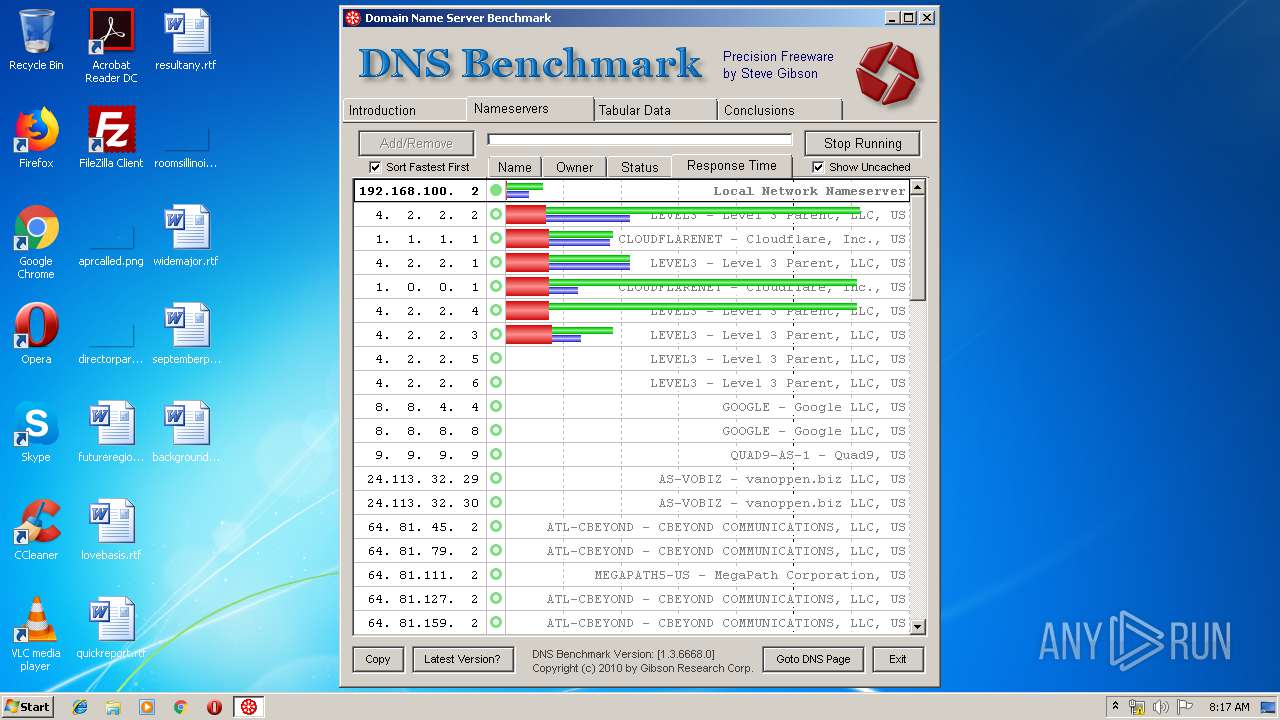
Task: Launch Firefox from desktop
Action: tap(36, 138)
